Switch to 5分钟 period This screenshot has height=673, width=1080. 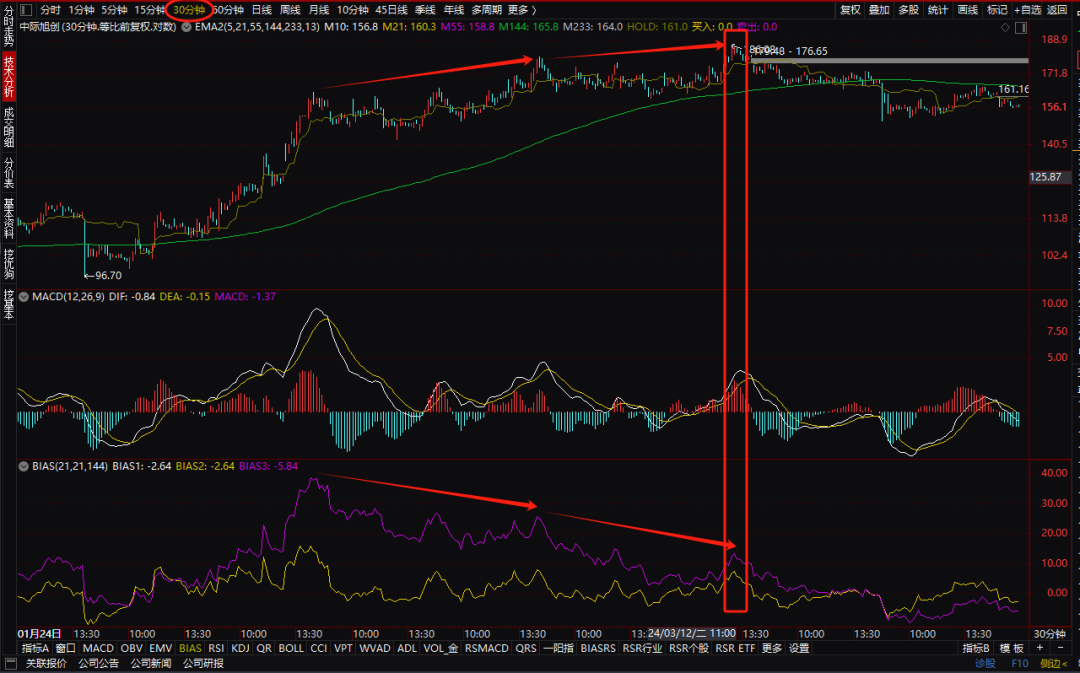point(114,10)
